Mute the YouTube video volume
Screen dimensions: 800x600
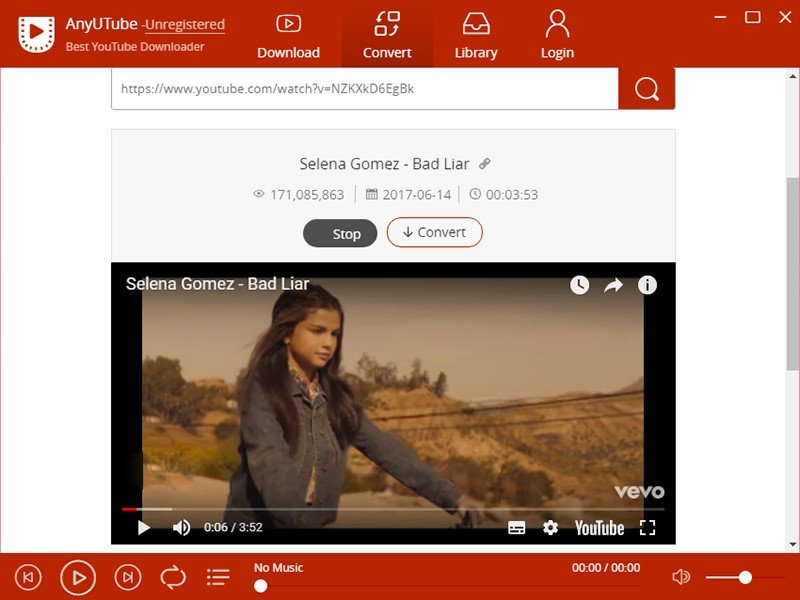point(181,528)
